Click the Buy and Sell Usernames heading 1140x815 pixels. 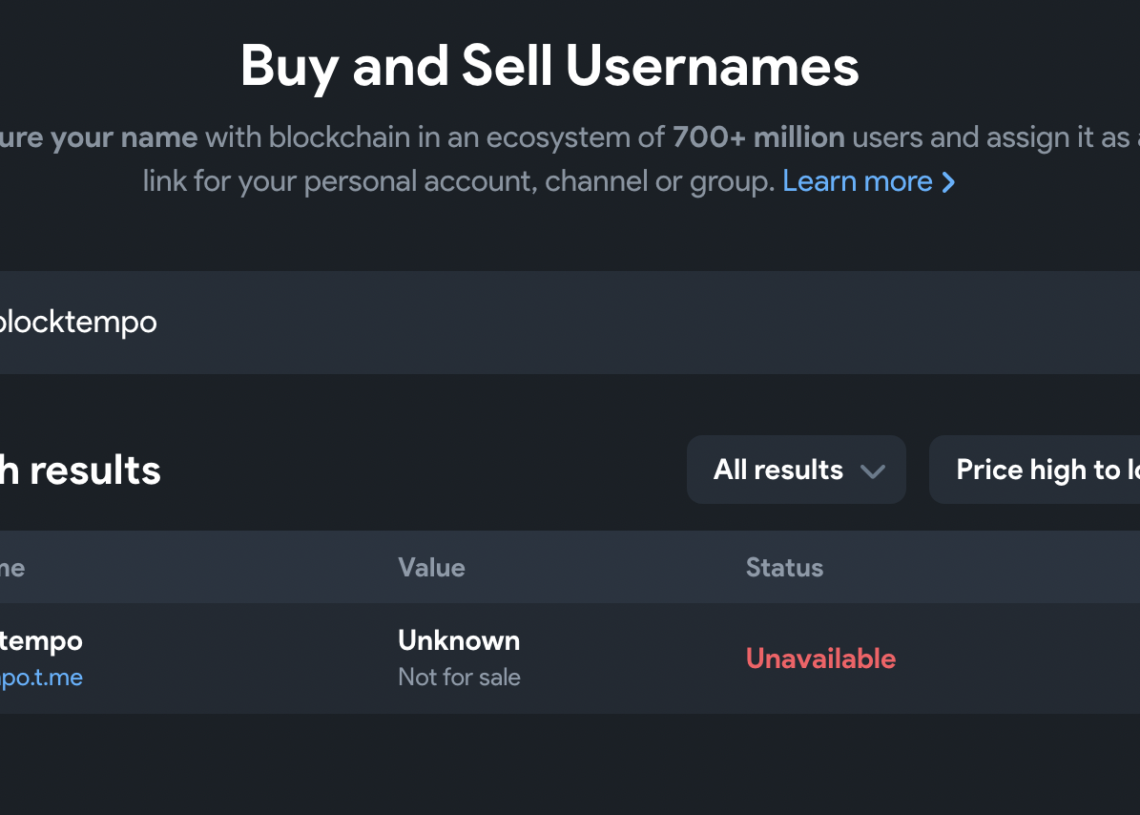coord(549,66)
